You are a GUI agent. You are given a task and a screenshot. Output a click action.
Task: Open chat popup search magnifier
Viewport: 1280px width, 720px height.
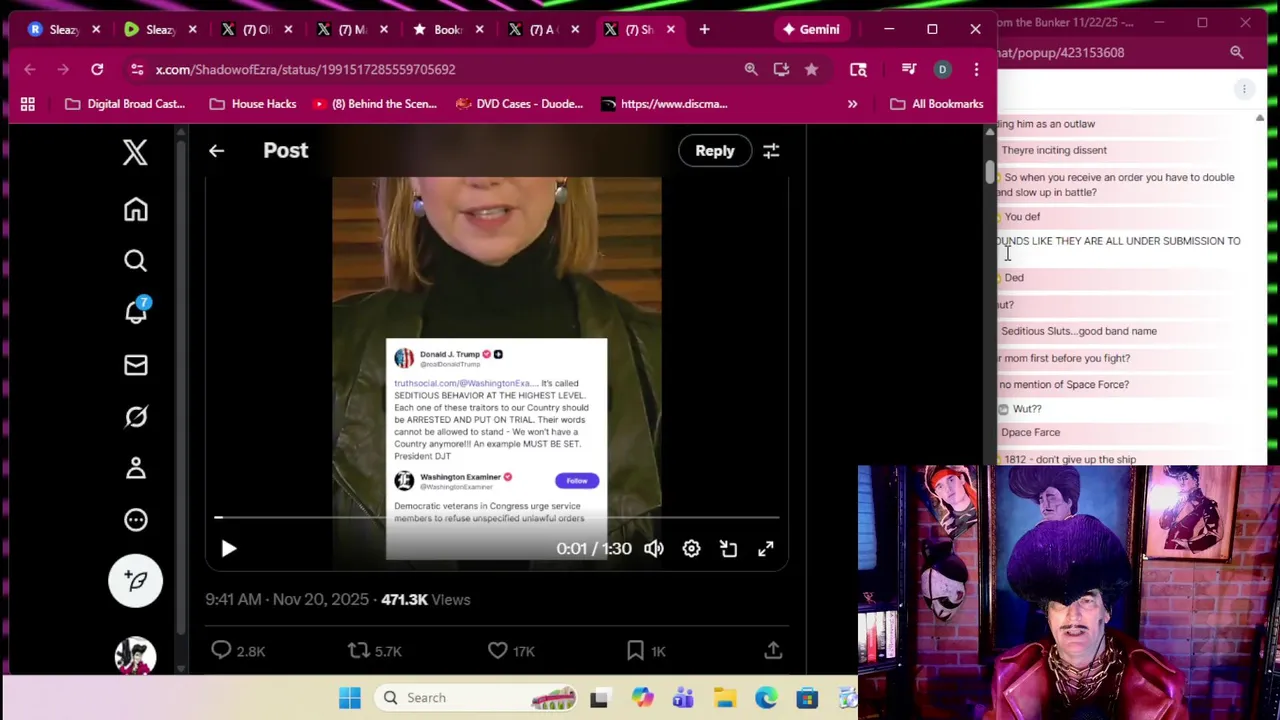1237,52
